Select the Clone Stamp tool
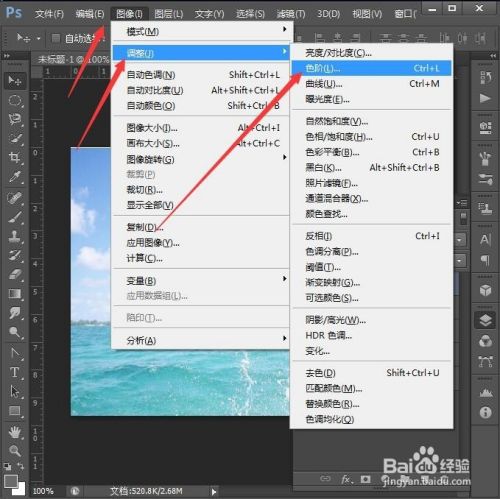This screenshot has height=499, width=500. [15, 237]
